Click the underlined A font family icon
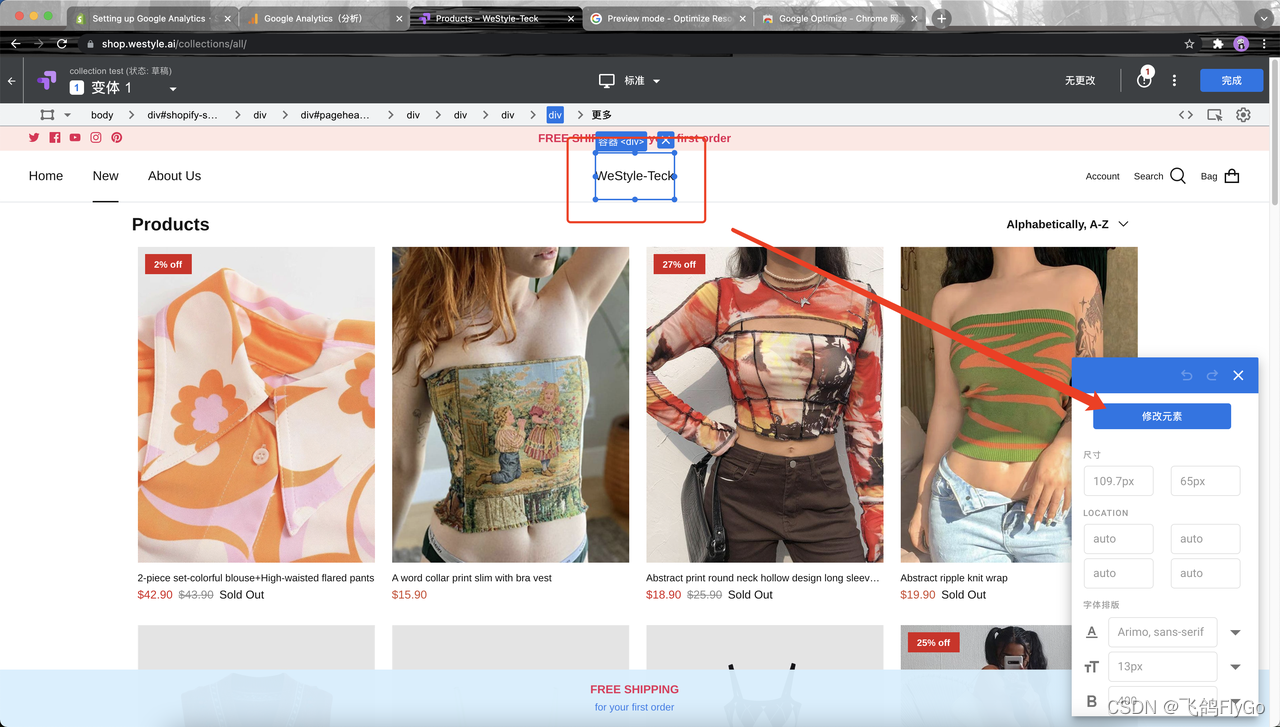1280x727 pixels. [1092, 632]
